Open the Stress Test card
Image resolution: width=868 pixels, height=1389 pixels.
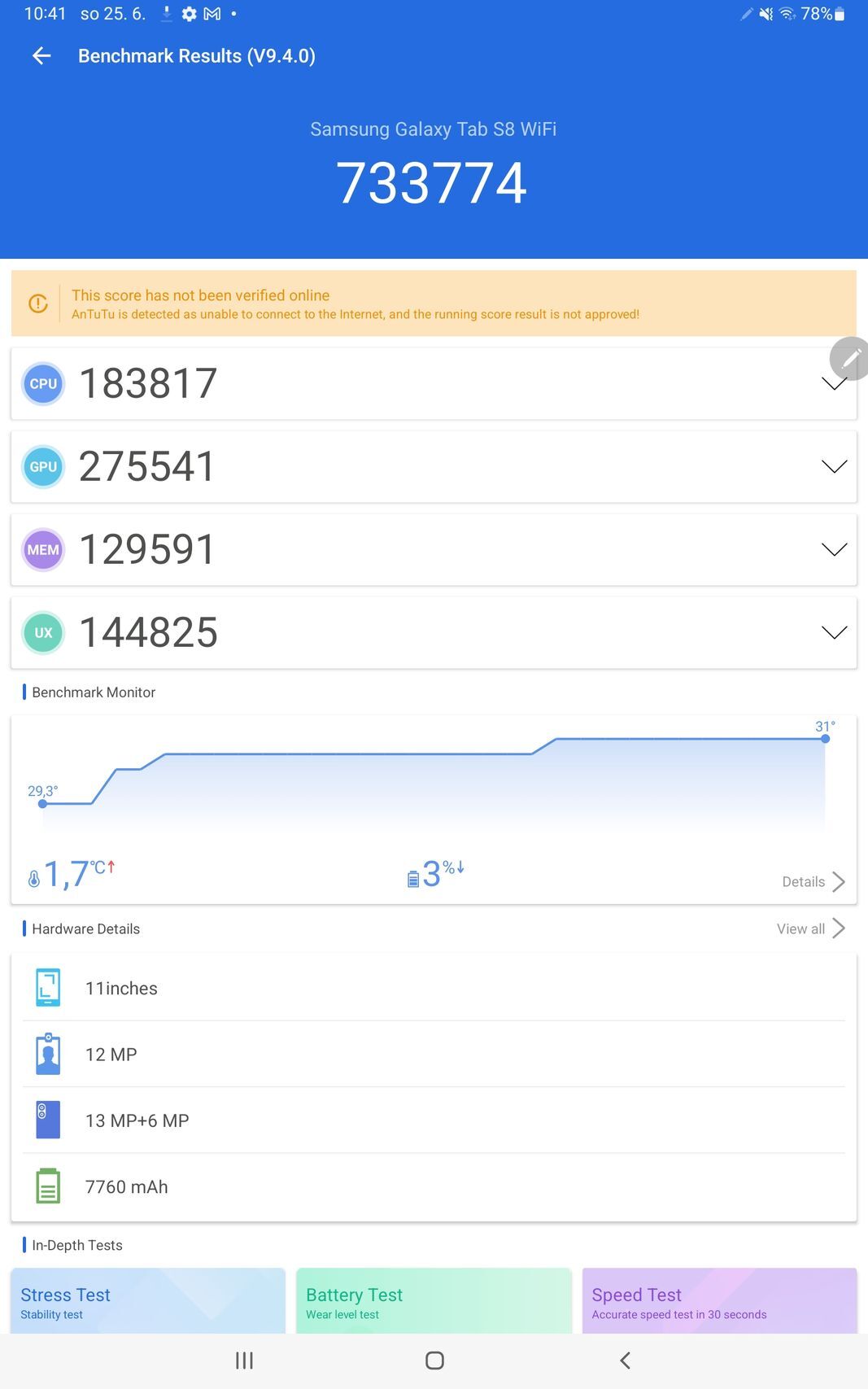point(148,1300)
